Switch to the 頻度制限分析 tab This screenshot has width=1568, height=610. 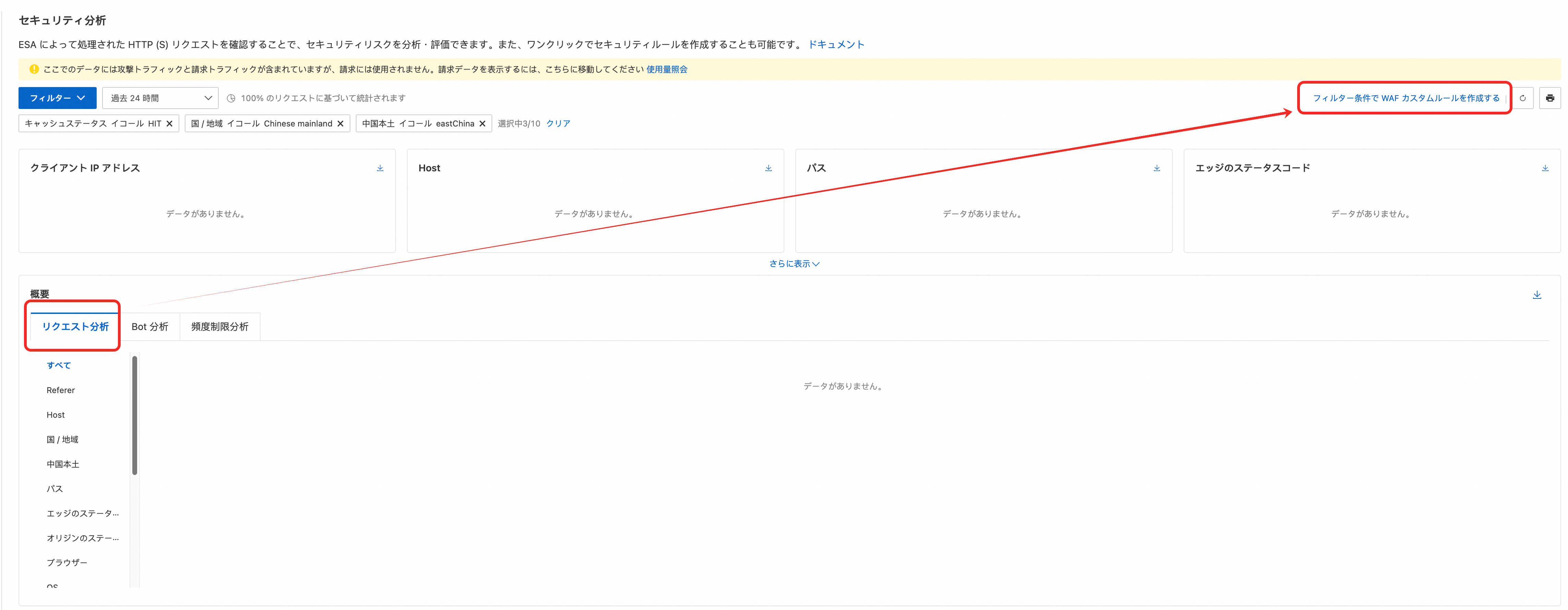click(x=220, y=327)
